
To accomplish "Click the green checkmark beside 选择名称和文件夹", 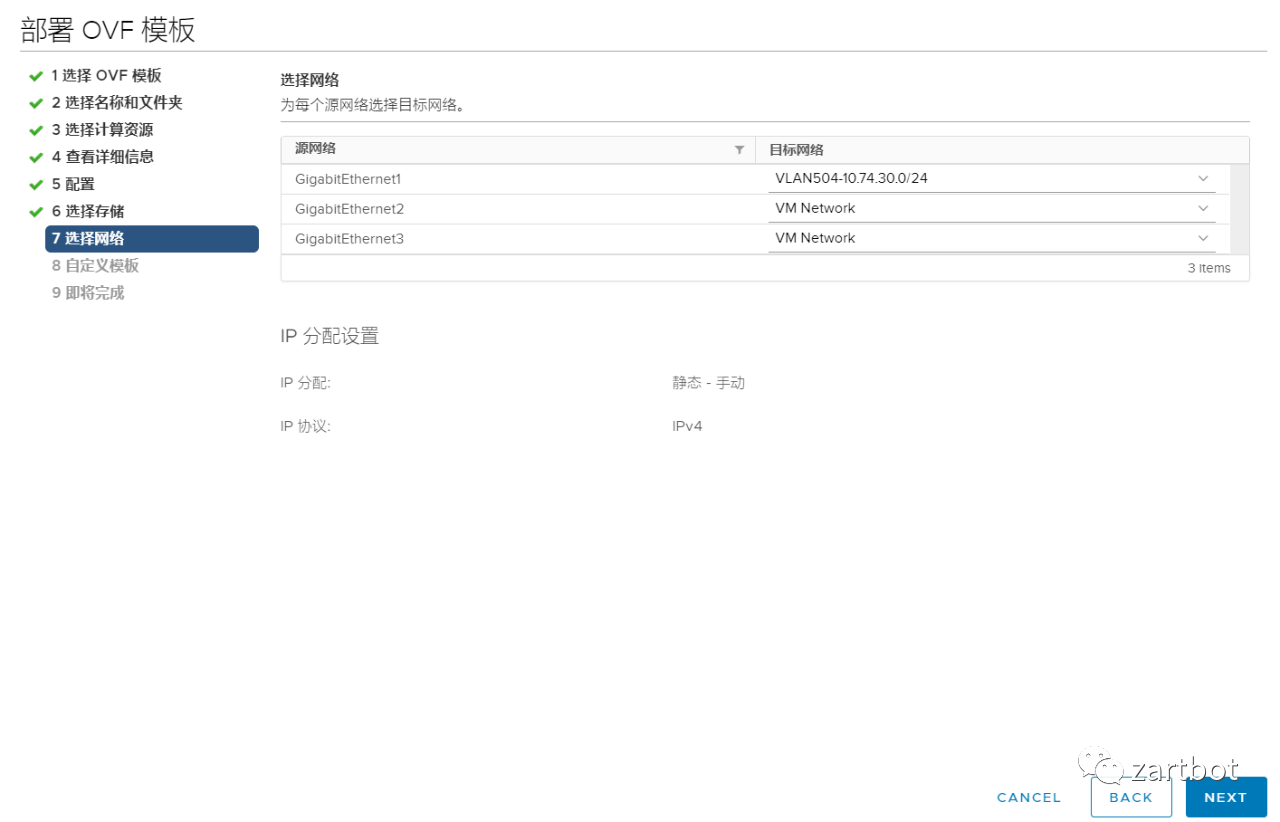I will (x=36, y=103).
